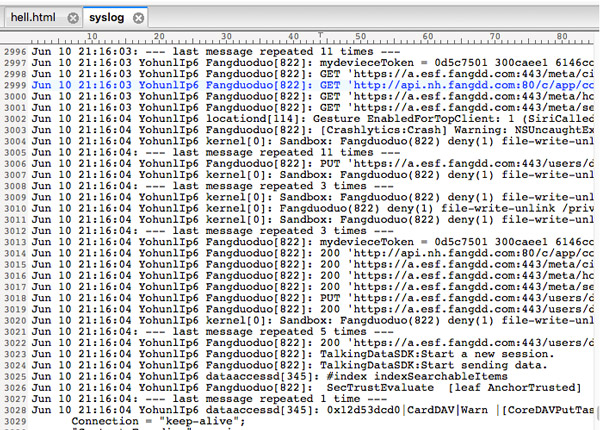Click line number 3006 PUT request gutter

(x=15, y=164)
